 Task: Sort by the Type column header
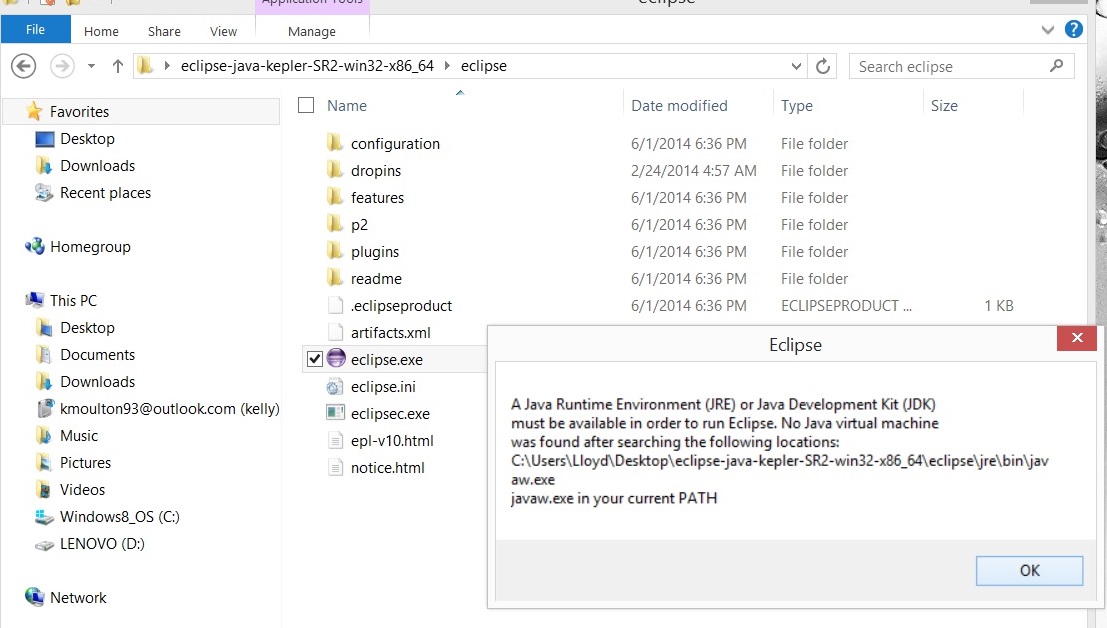(796, 106)
